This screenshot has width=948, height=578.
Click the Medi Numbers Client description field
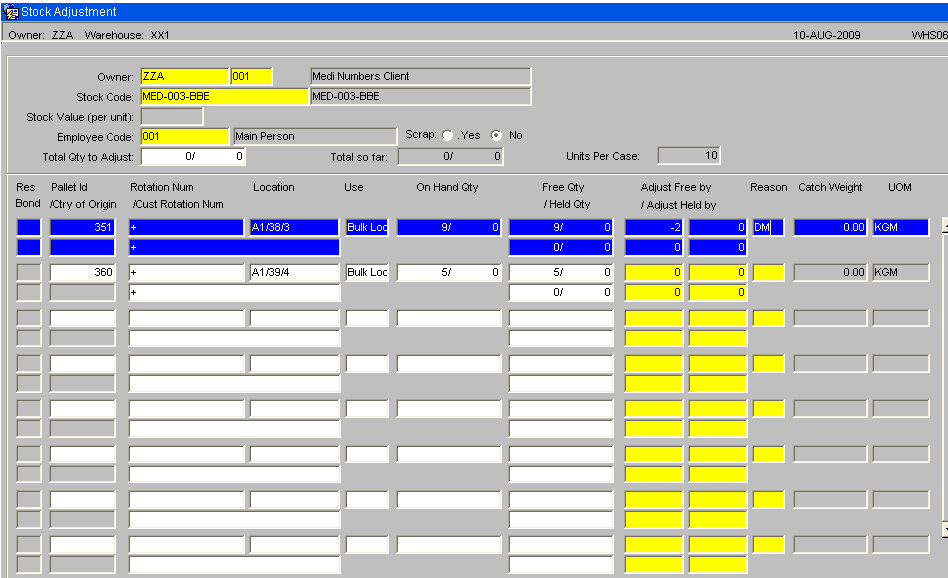point(421,76)
